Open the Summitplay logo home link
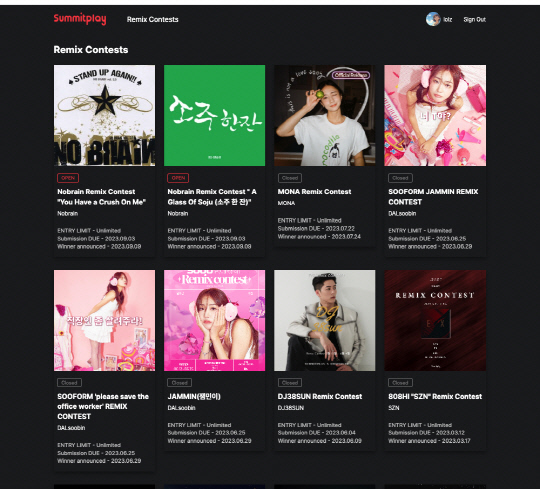 pos(80,19)
